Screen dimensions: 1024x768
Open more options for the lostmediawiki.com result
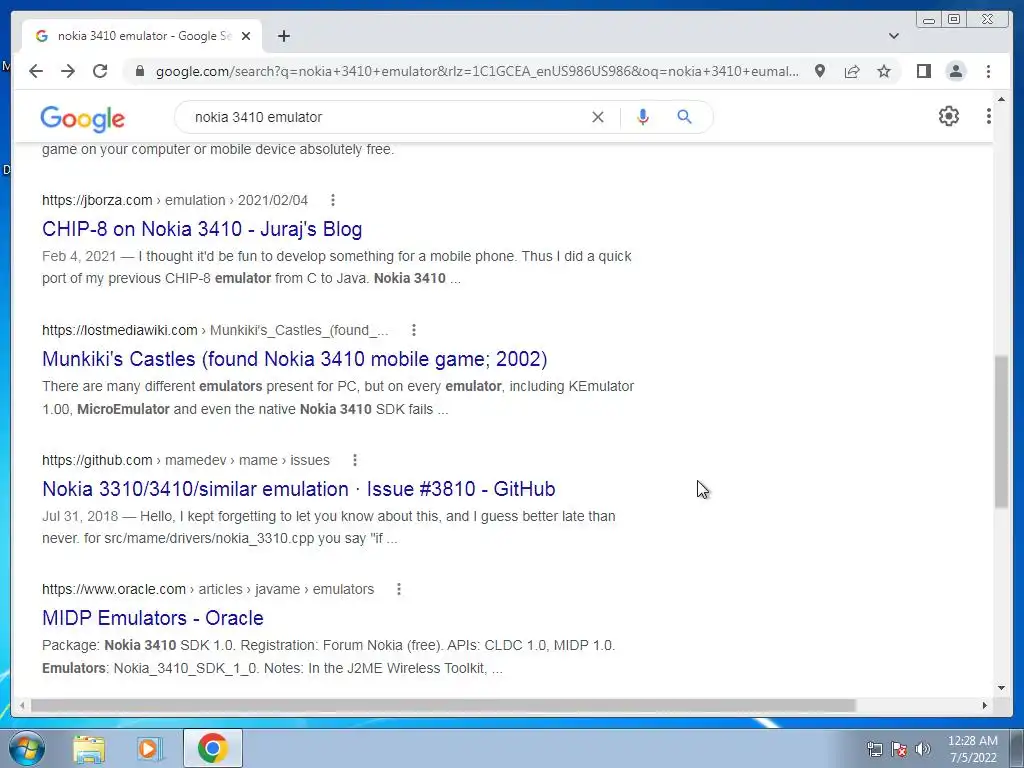coord(413,330)
